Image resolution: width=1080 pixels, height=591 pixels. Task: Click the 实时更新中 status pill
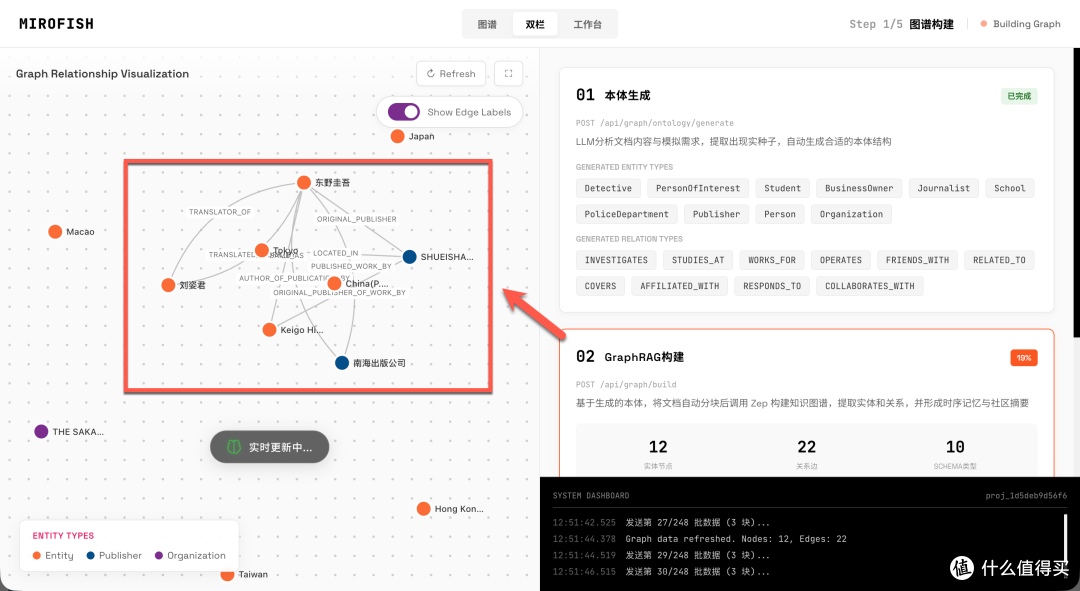269,447
